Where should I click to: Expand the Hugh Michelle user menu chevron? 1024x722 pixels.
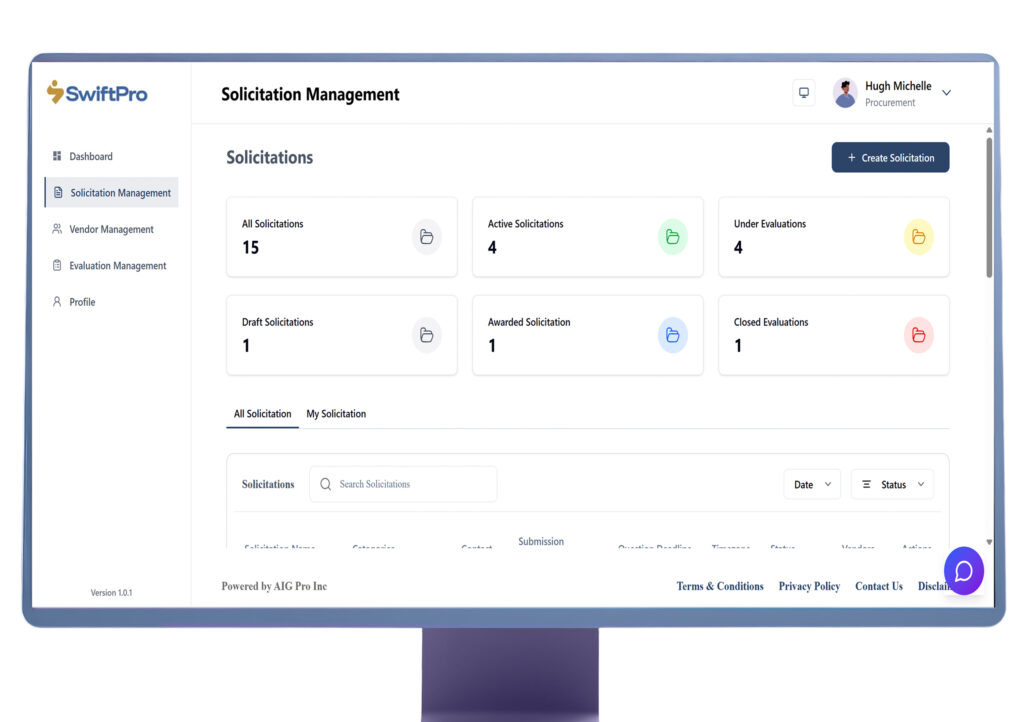coord(947,93)
